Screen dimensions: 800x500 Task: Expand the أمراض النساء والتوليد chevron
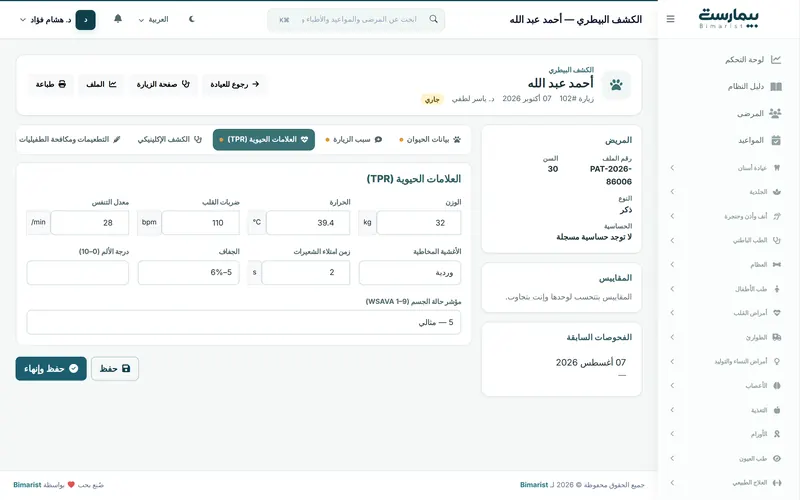pyautogui.click(x=672, y=361)
